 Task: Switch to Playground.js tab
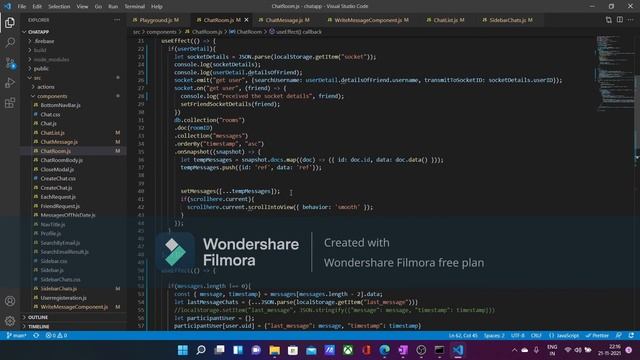159,20
